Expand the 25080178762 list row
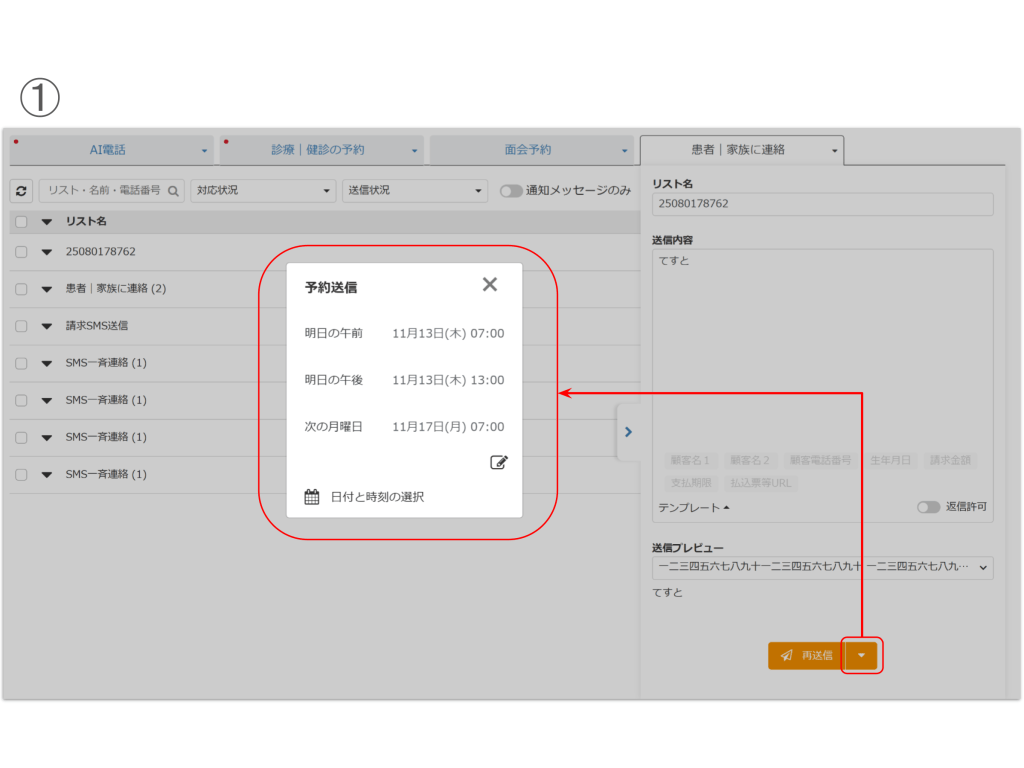The height and width of the screenshot is (768, 1024). [x=46, y=252]
